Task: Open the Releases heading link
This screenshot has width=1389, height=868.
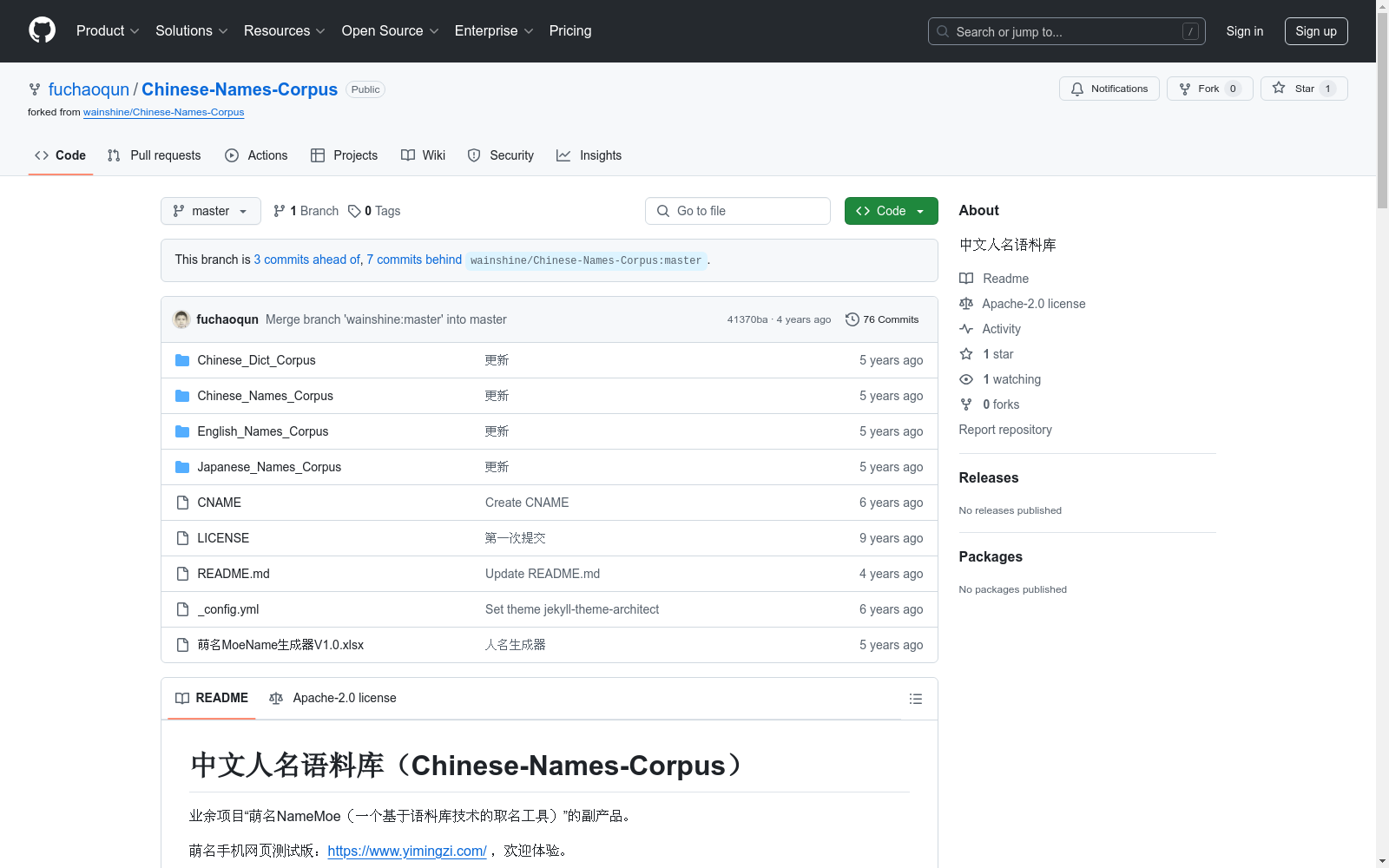Action: [x=989, y=477]
